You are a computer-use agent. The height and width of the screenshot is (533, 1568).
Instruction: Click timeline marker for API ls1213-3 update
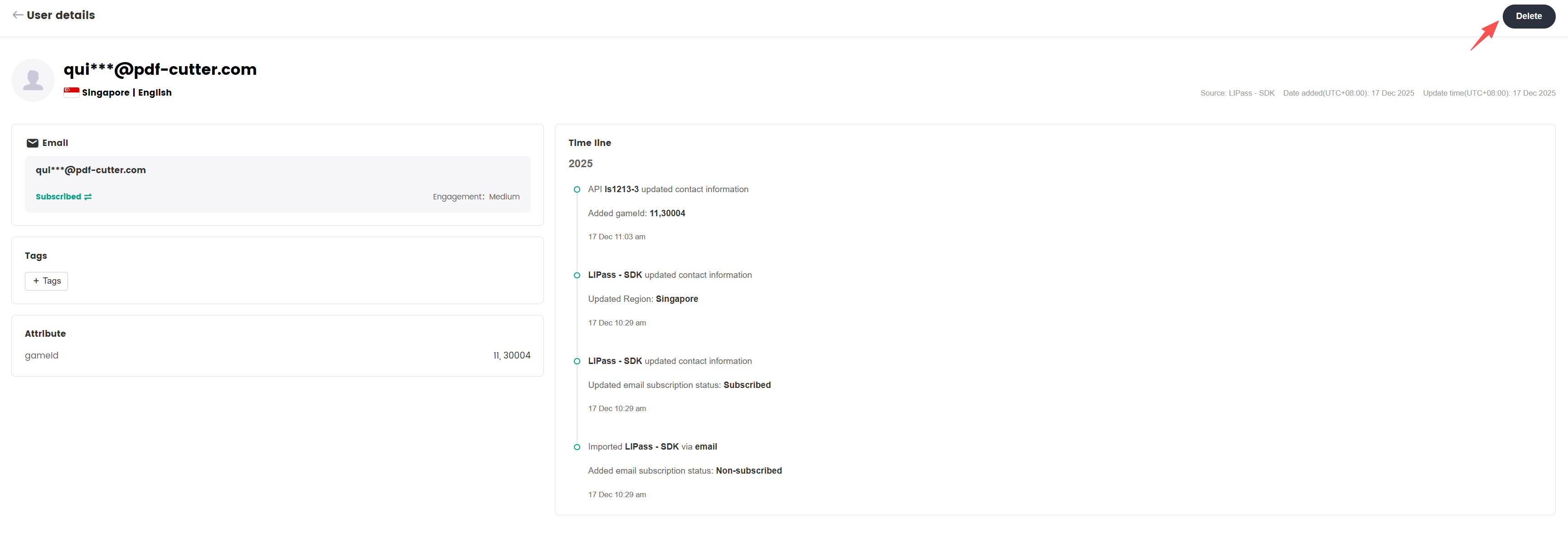(577, 190)
